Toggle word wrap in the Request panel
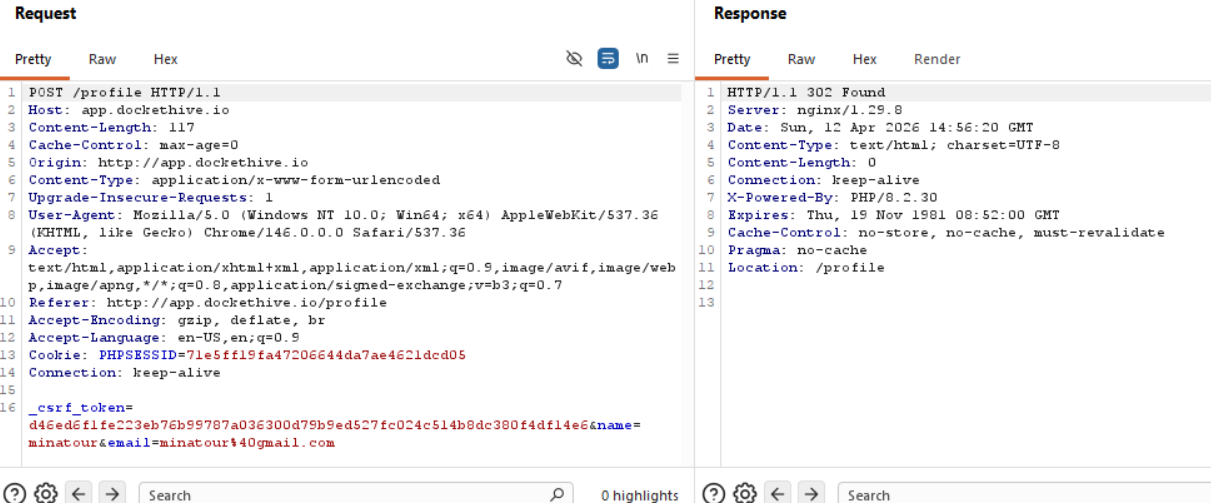1211x503 pixels. 607,59
